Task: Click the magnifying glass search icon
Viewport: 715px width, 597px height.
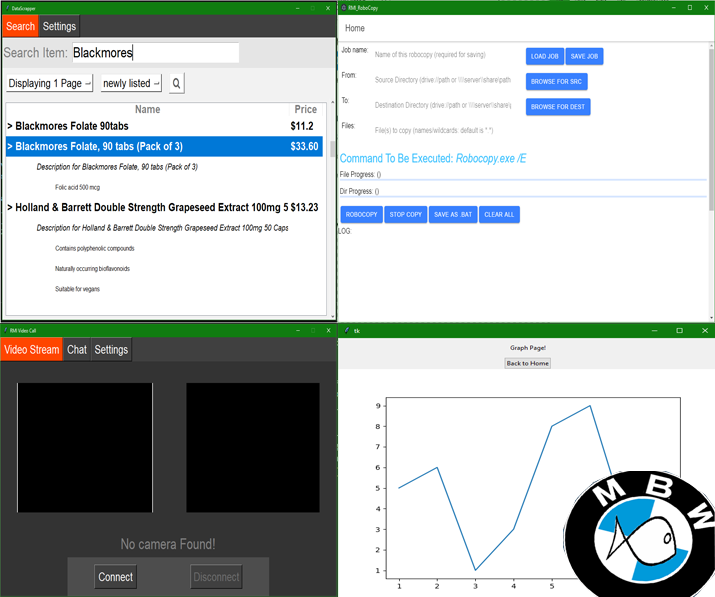Action: 176,84
